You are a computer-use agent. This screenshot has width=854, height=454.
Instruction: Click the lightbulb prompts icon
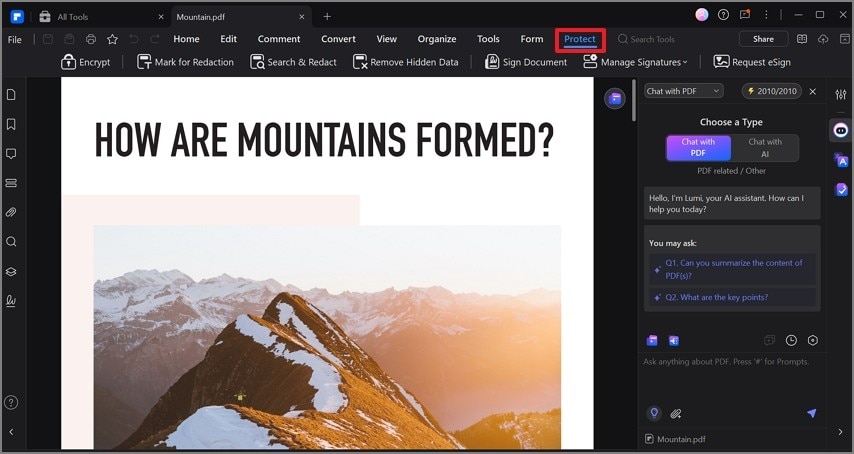point(654,413)
